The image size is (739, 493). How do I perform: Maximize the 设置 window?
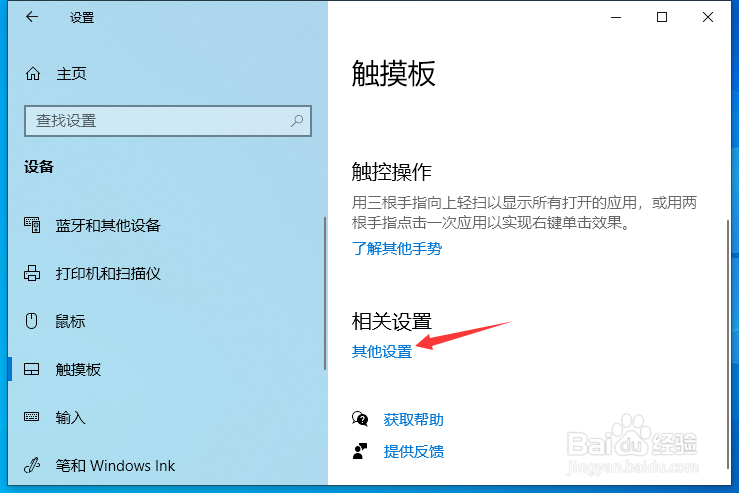[662, 17]
